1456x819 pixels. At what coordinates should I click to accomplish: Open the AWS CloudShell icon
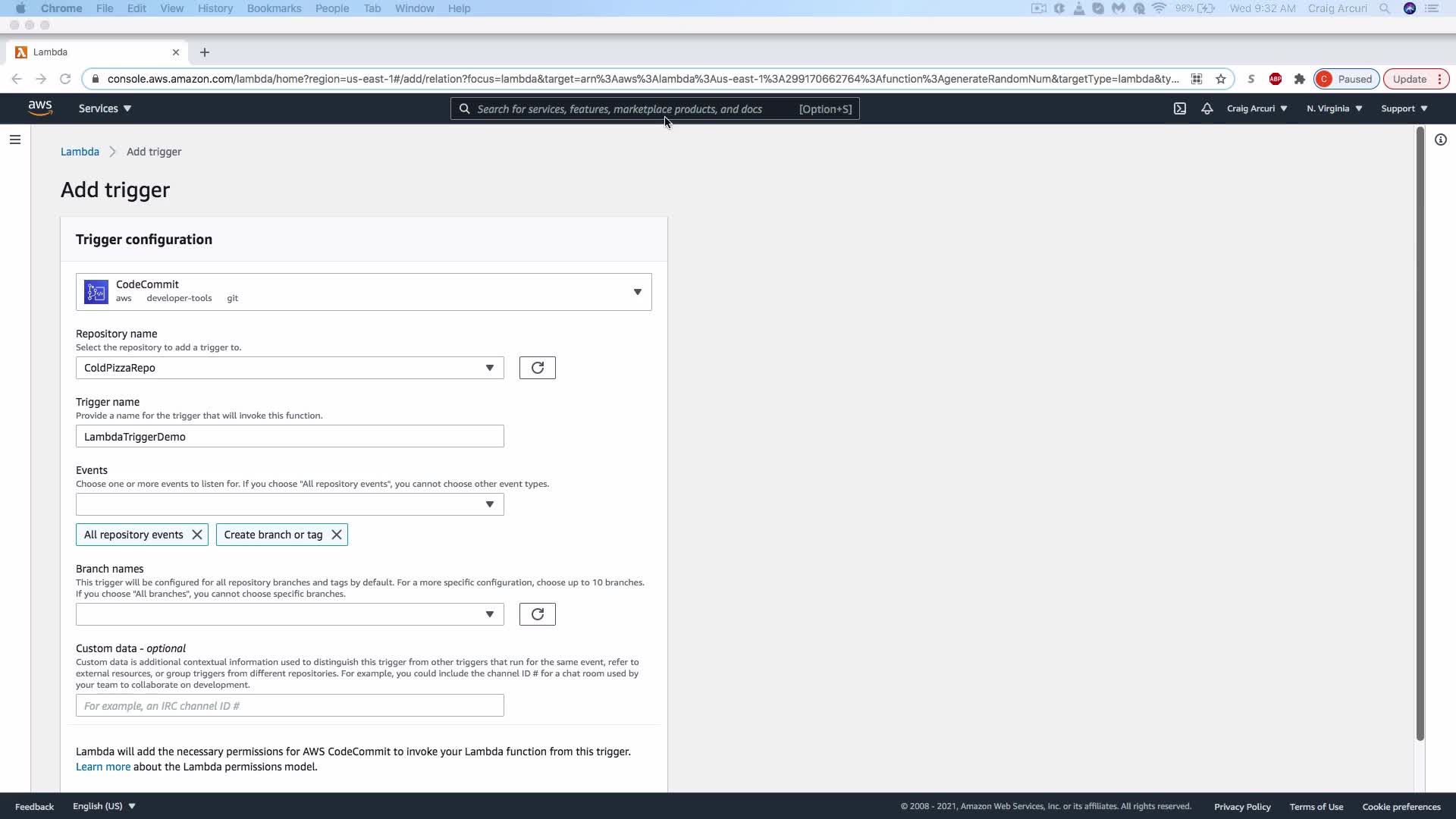[x=1180, y=108]
